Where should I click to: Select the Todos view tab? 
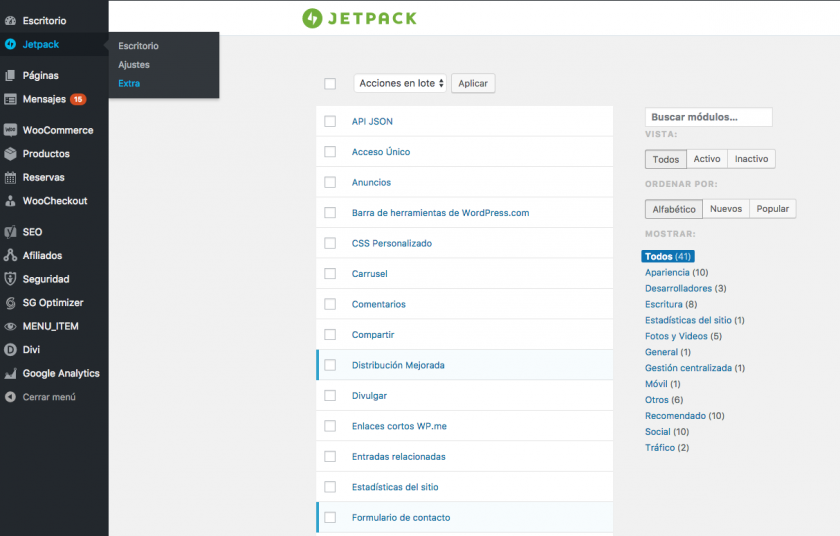click(665, 159)
